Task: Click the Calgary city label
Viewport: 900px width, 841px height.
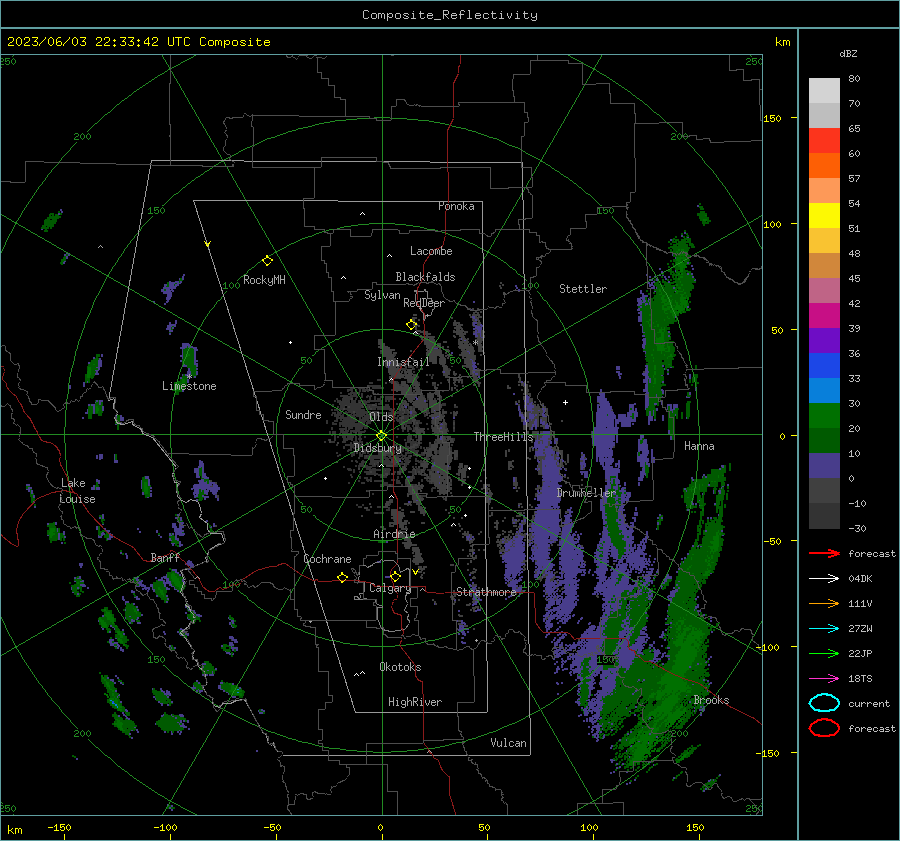Action: coord(390,588)
